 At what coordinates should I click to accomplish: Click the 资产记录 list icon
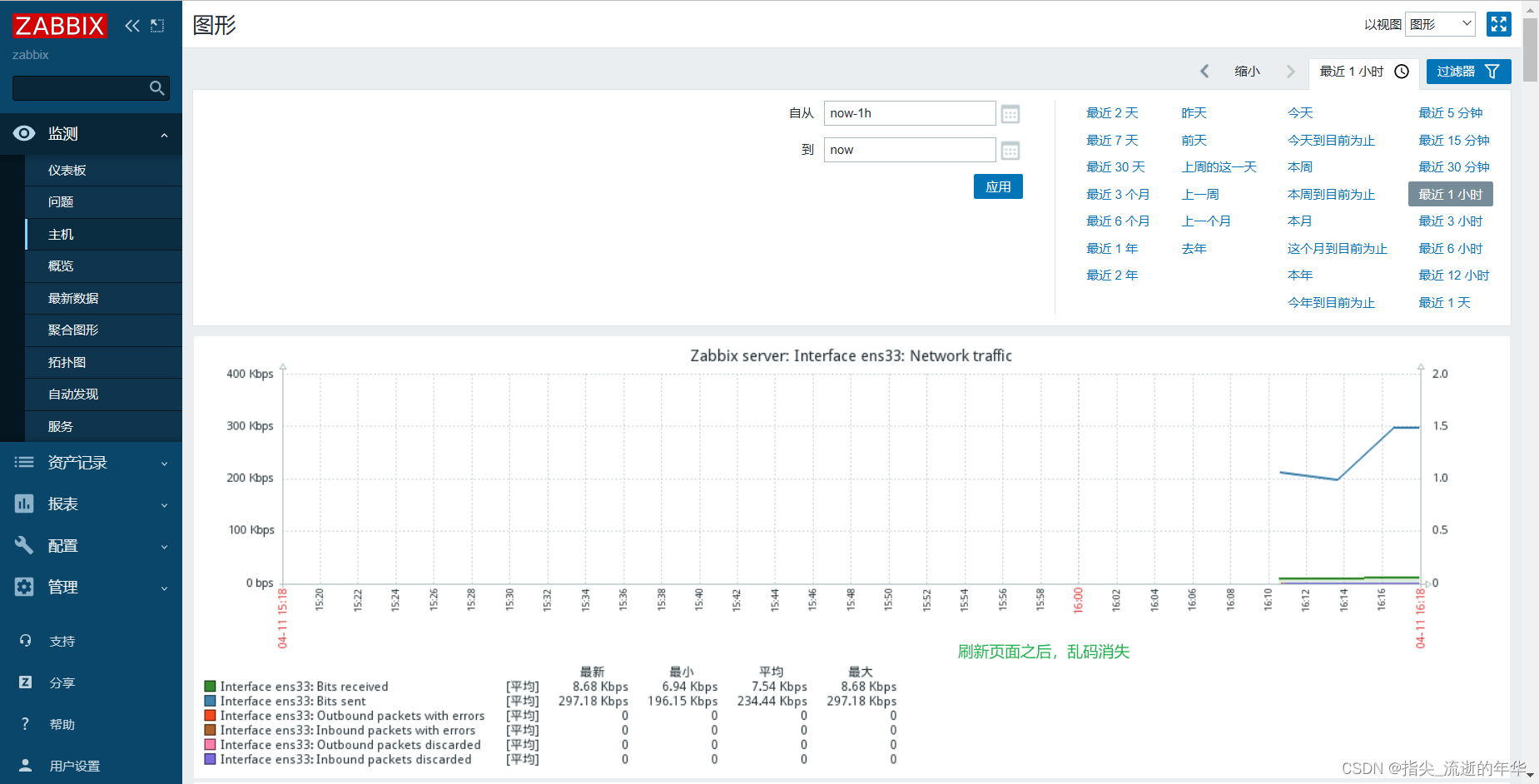point(24,462)
